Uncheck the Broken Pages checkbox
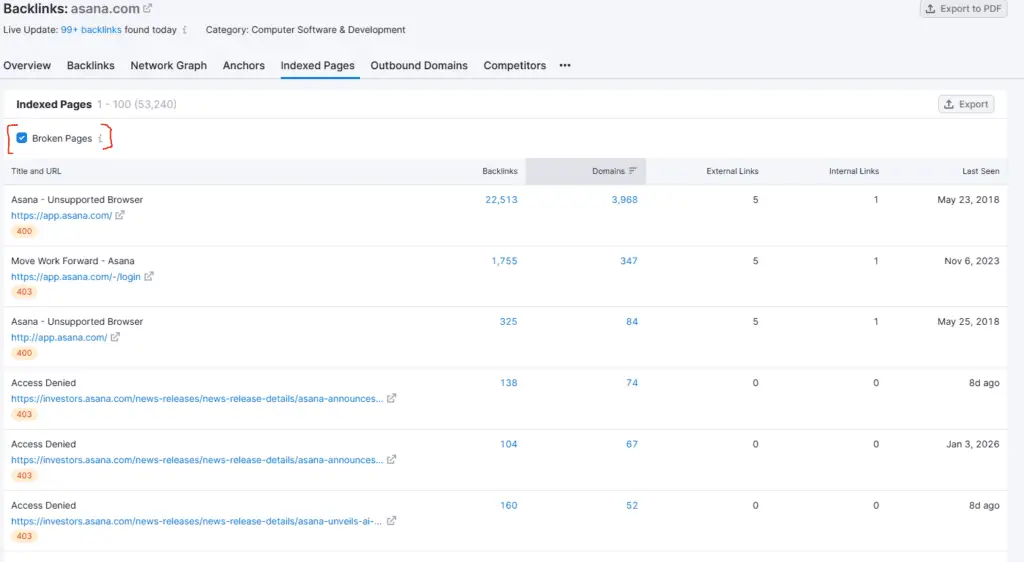Image resolution: width=1024 pixels, height=562 pixels. coord(22,138)
